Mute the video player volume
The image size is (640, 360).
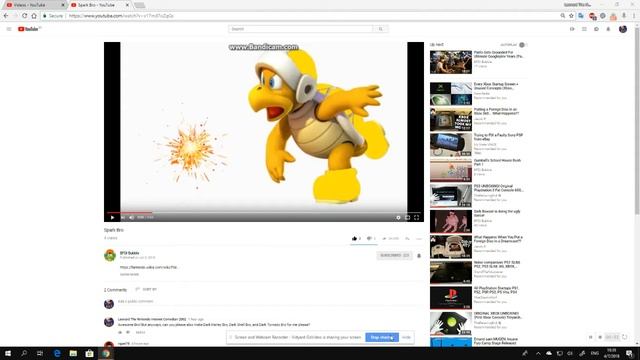(x=131, y=218)
